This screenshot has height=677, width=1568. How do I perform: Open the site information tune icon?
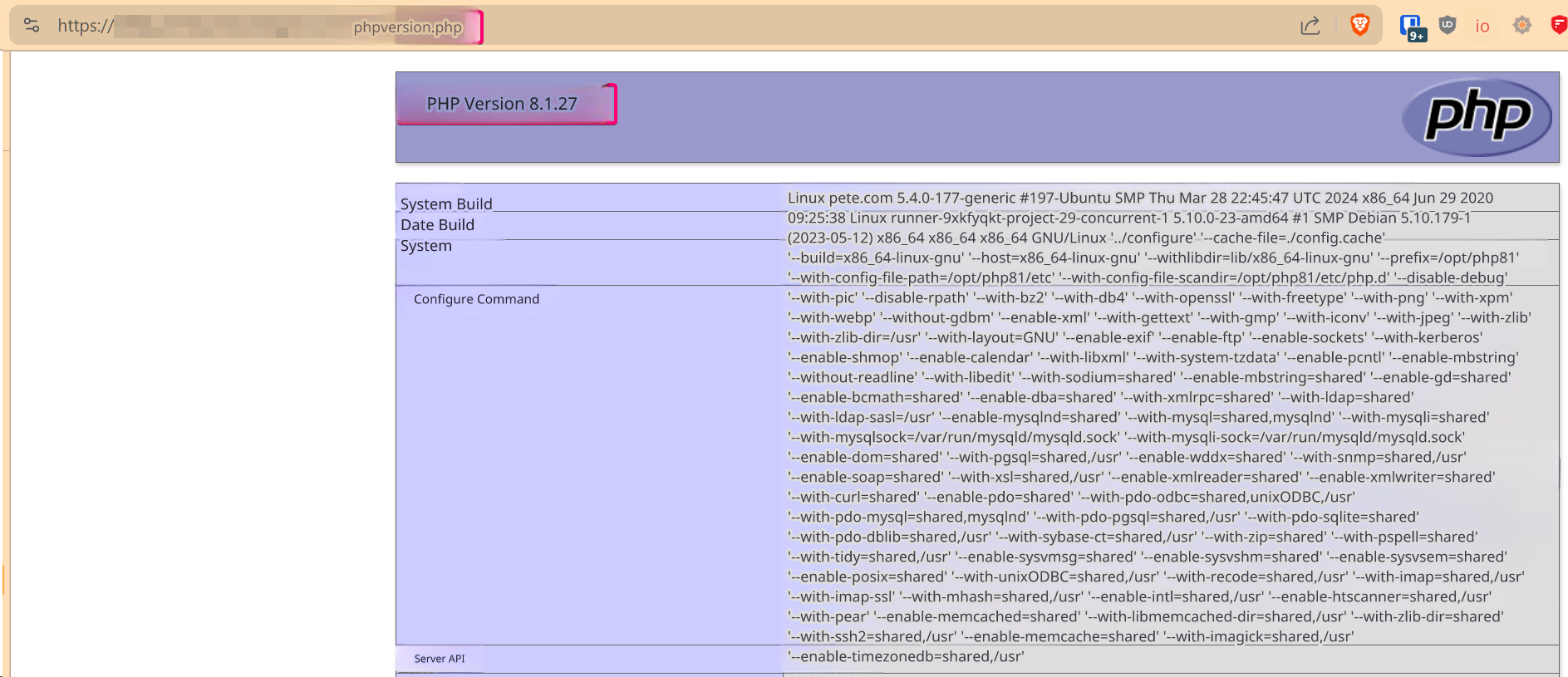[x=32, y=26]
